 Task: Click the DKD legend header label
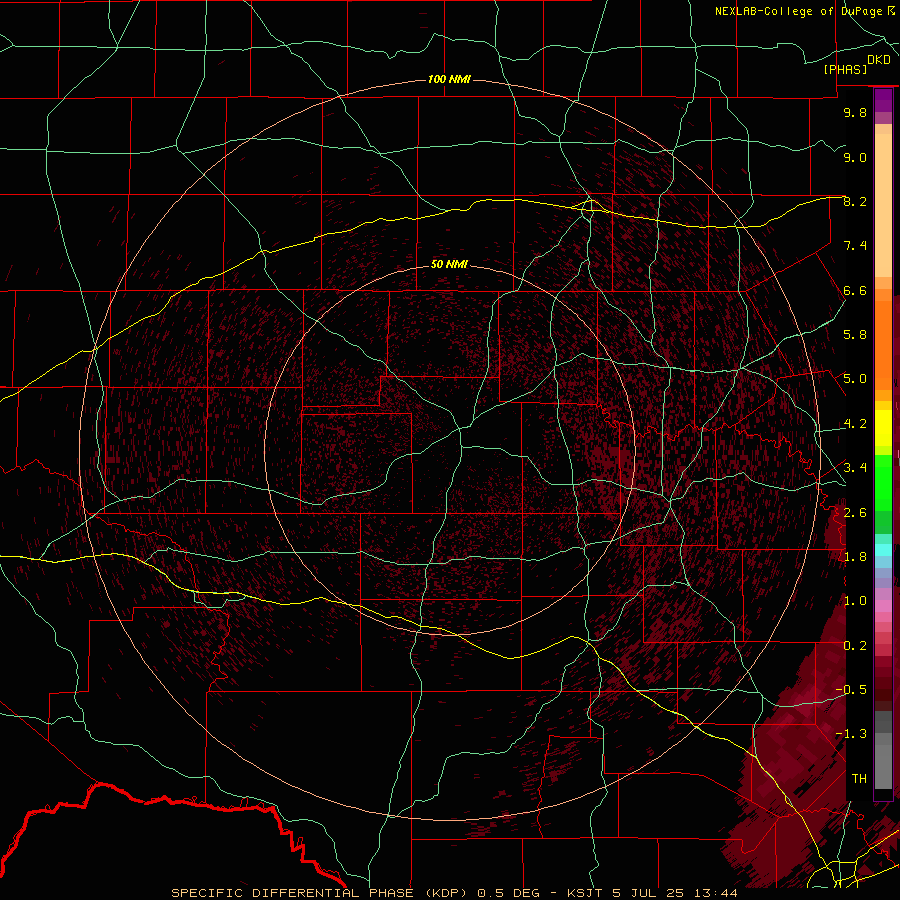(x=879, y=60)
